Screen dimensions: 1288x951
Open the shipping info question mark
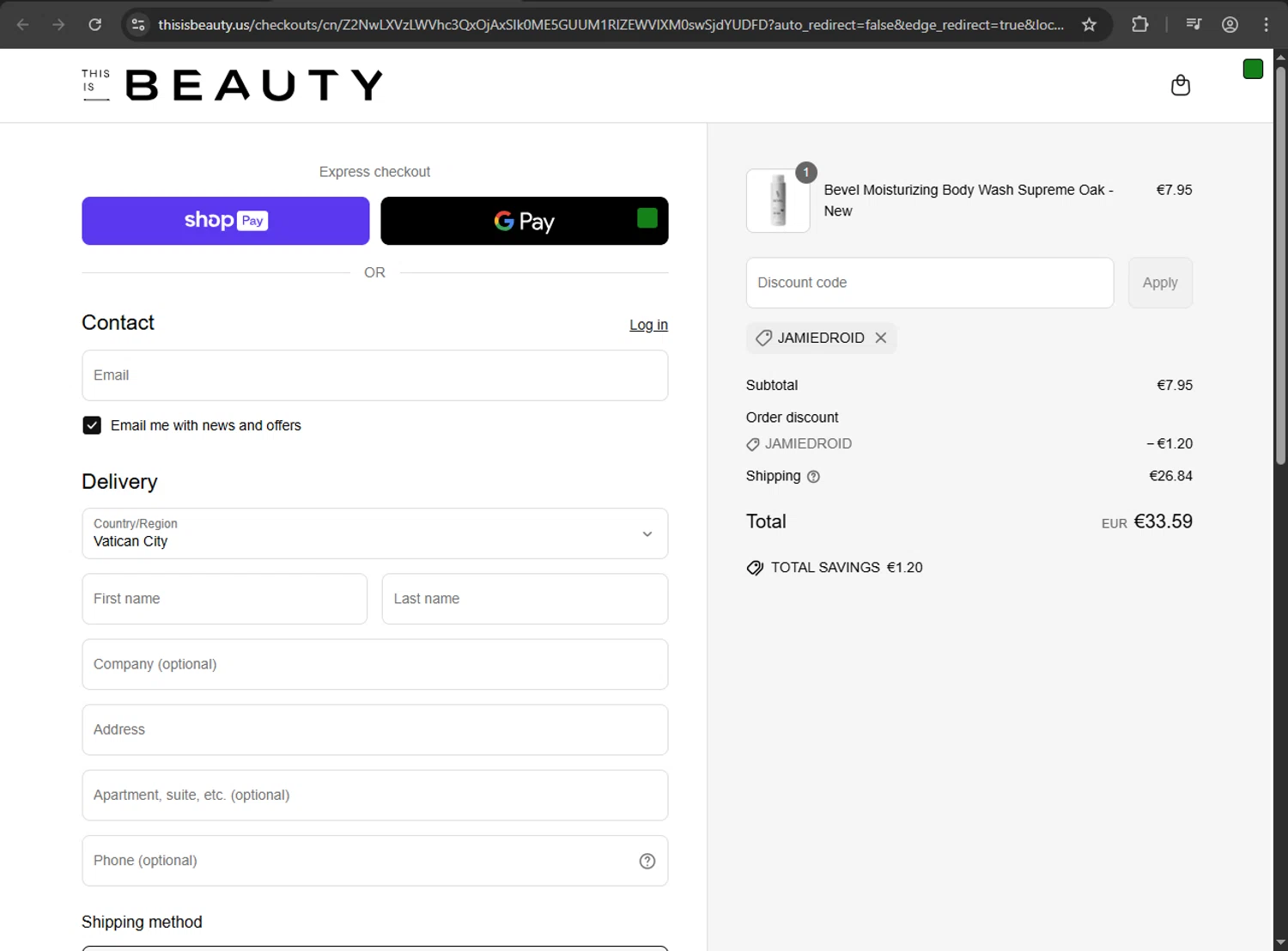(x=813, y=476)
